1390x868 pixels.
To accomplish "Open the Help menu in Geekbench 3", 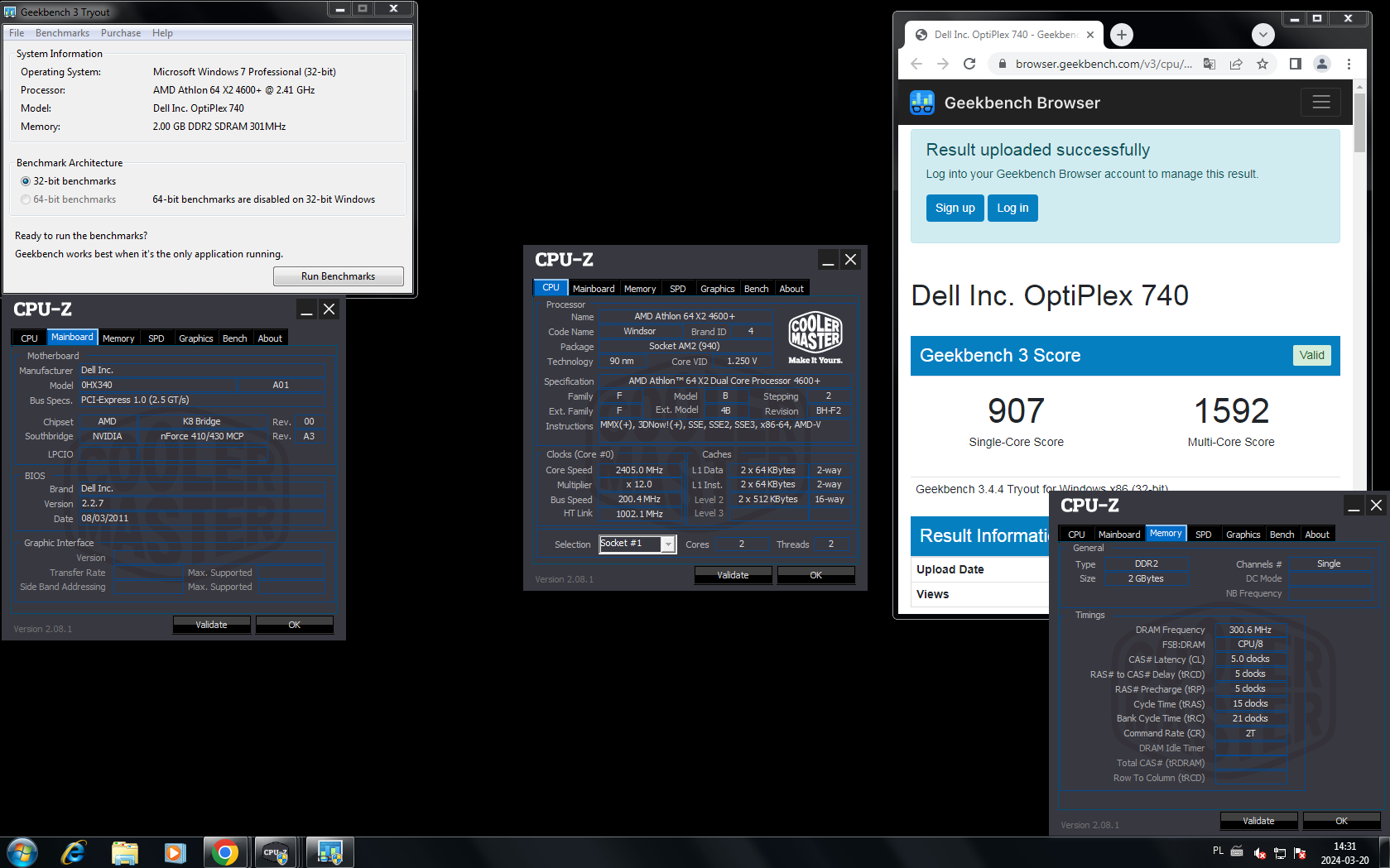I will pos(162,33).
